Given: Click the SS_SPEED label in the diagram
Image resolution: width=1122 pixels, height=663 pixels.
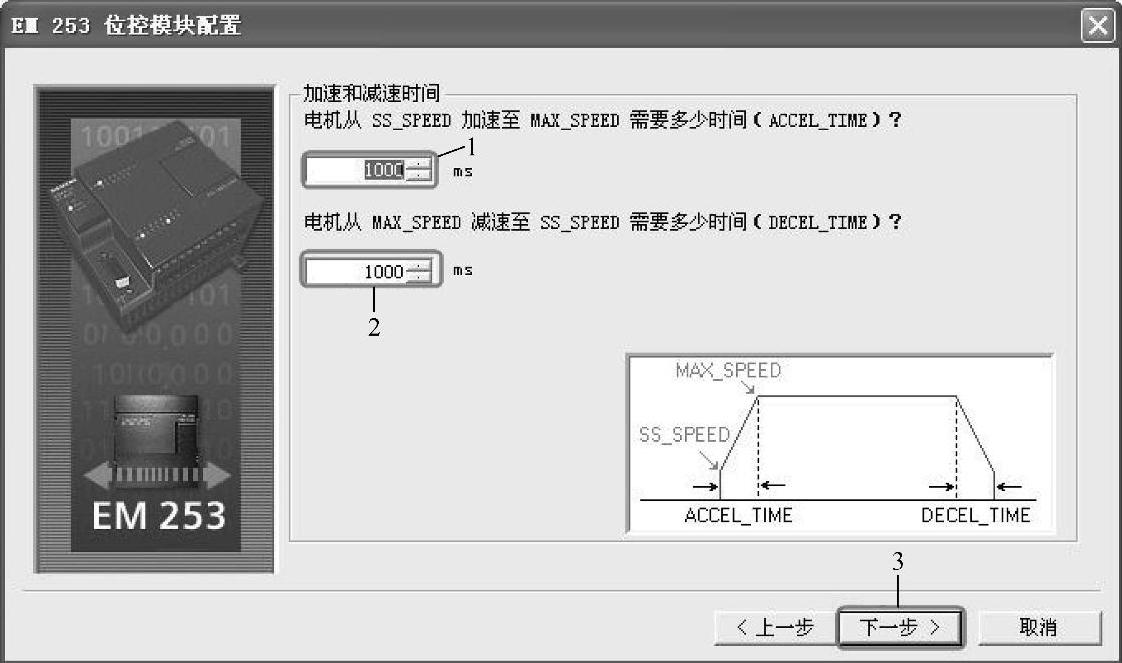Looking at the screenshot, I should 684,434.
